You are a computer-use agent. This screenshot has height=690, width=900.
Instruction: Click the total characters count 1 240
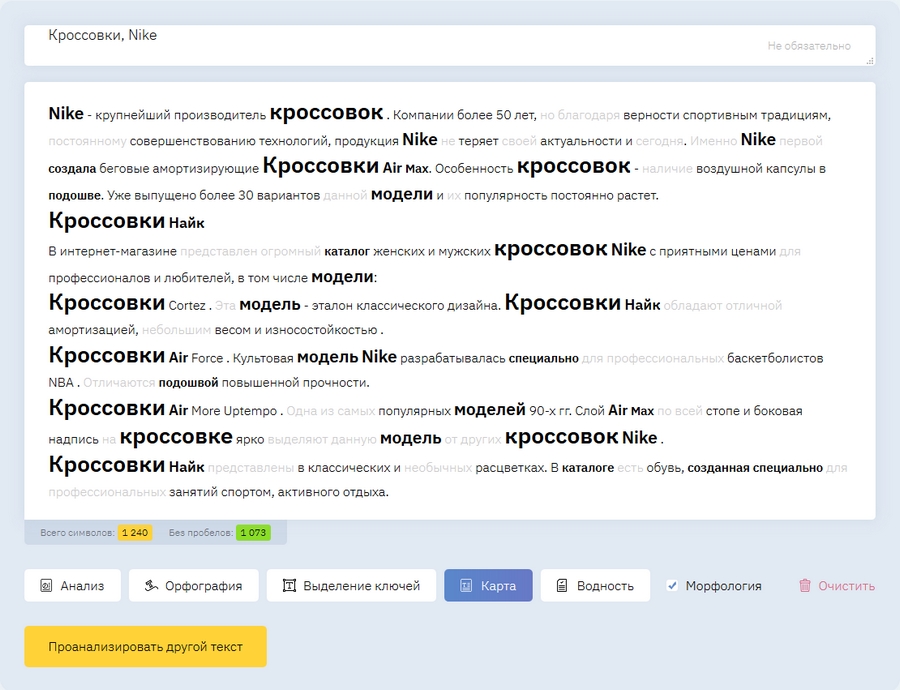click(135, 533)
